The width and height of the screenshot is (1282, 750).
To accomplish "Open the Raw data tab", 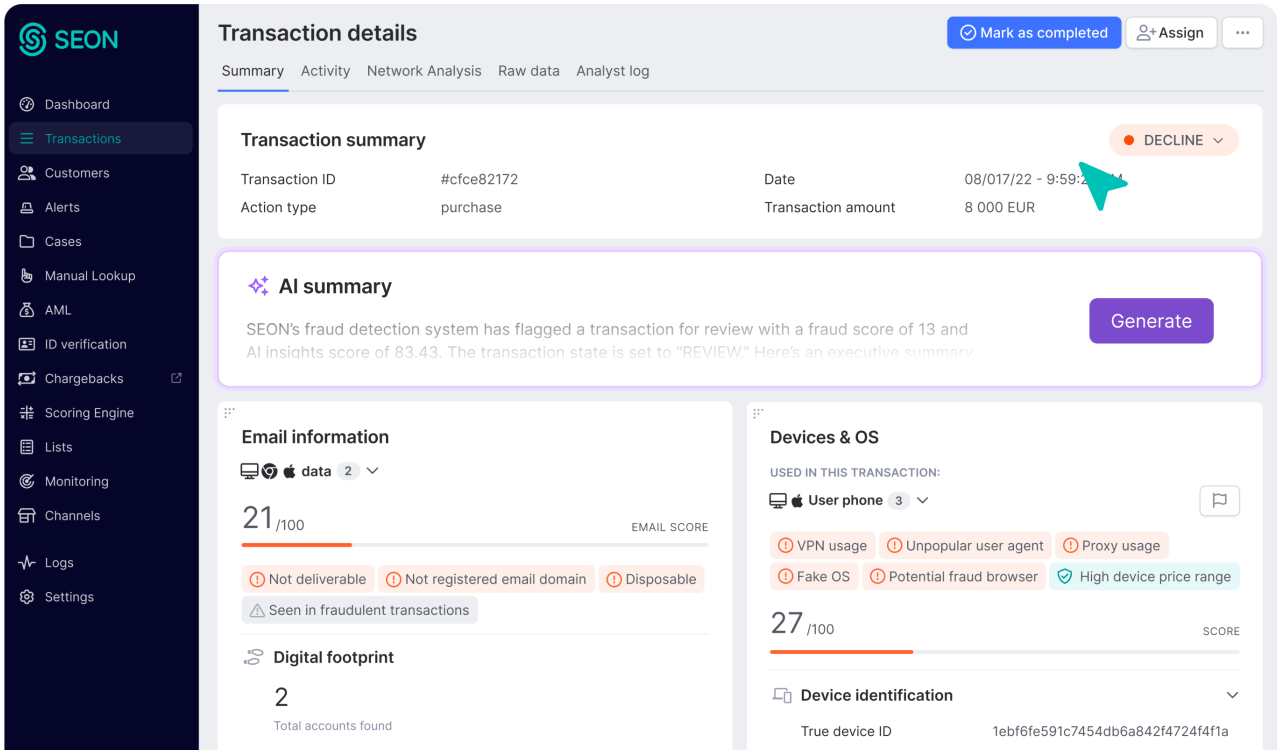I will (x=528, y=71).
